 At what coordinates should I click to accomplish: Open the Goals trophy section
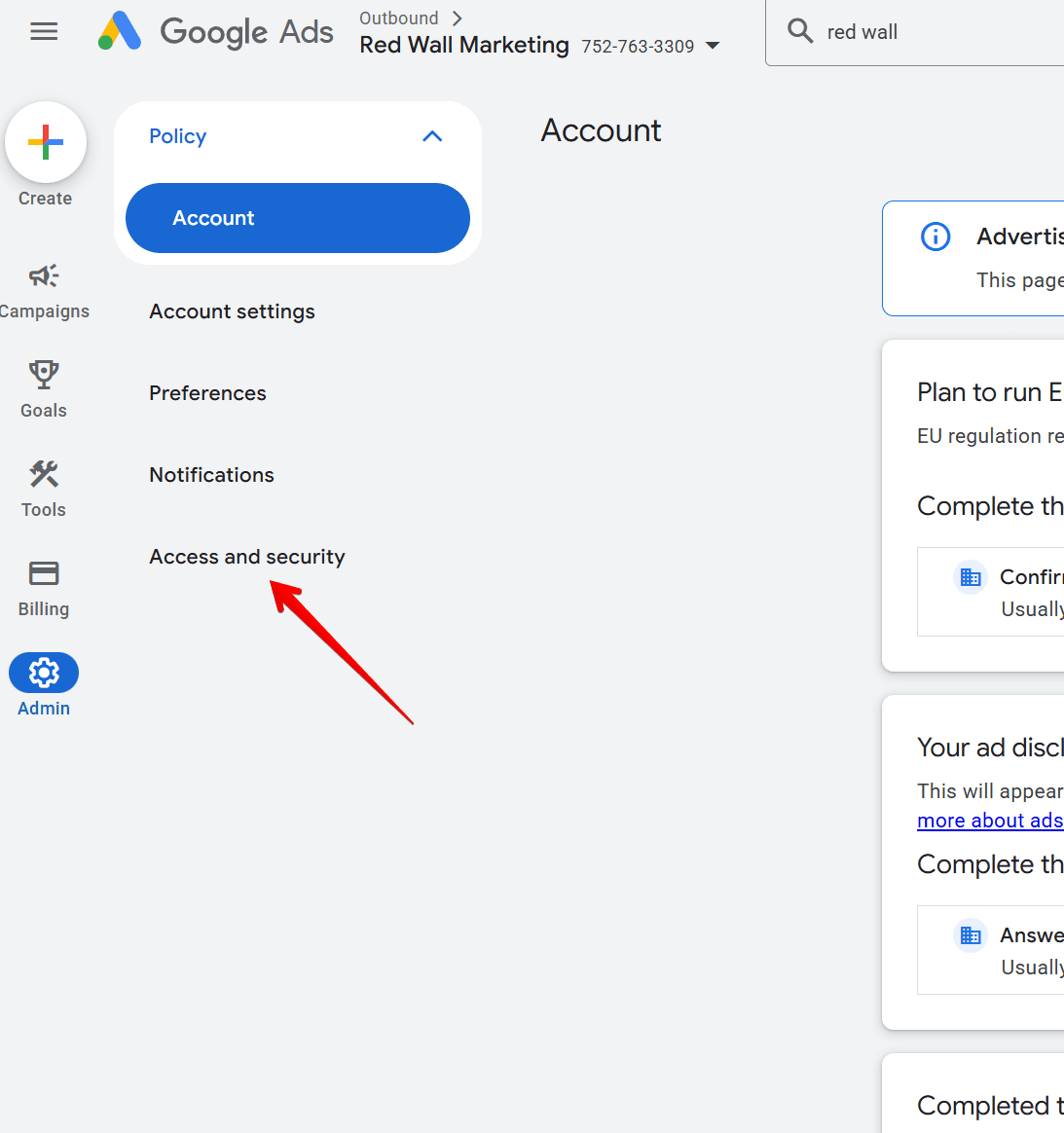pos(44,390)
